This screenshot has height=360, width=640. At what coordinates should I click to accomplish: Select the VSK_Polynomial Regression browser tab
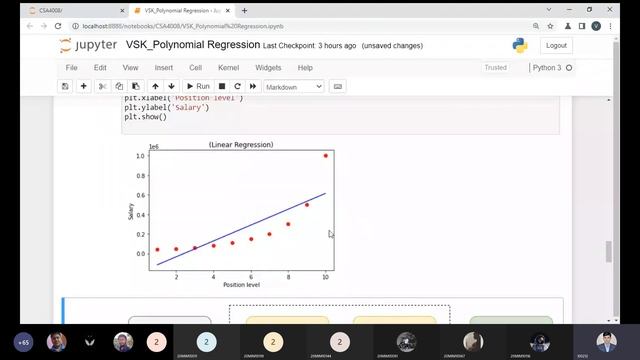182,11
